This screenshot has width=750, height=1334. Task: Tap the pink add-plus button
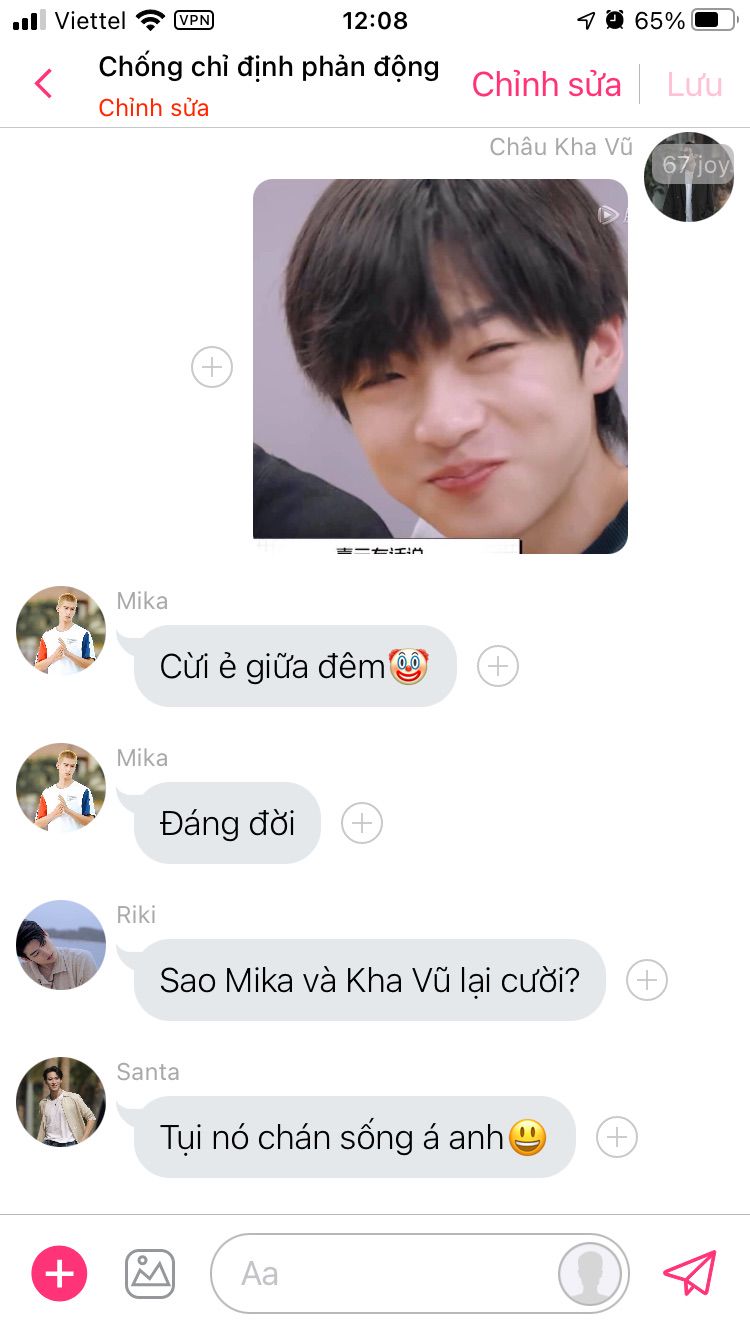coord(60,1274)
